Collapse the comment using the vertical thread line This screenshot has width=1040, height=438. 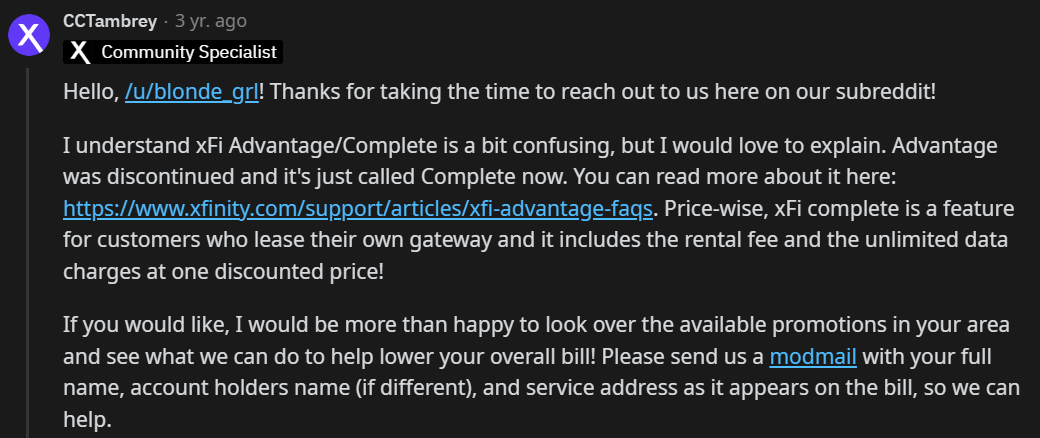pyautogui.click(x=28, y=252)
